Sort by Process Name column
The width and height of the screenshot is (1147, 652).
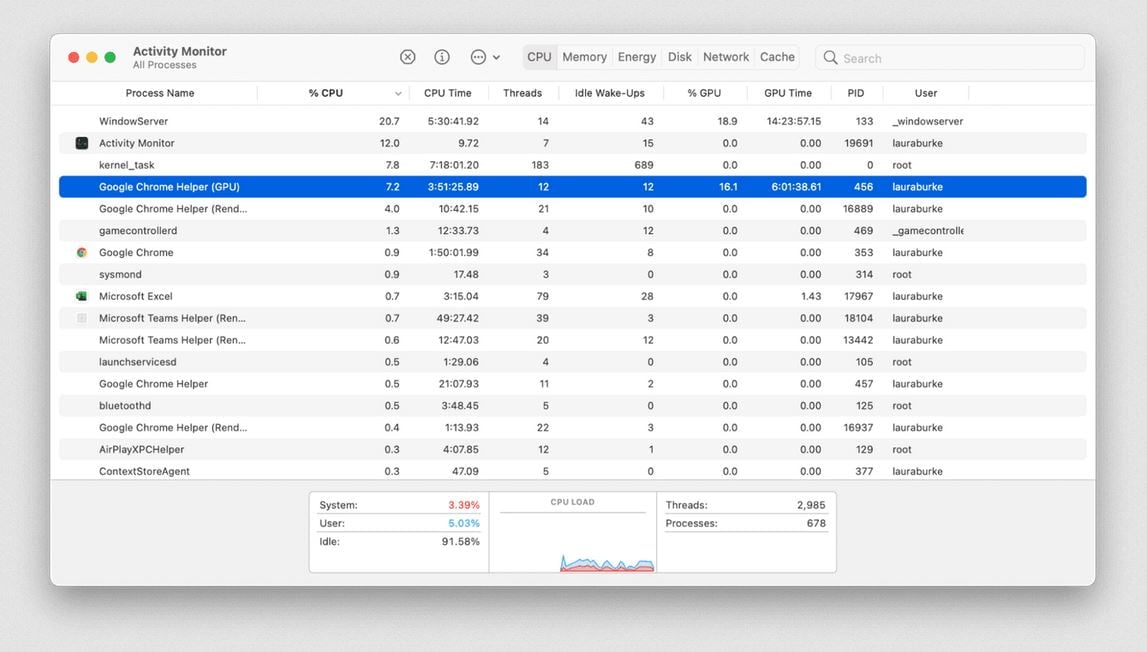(159, 93)
